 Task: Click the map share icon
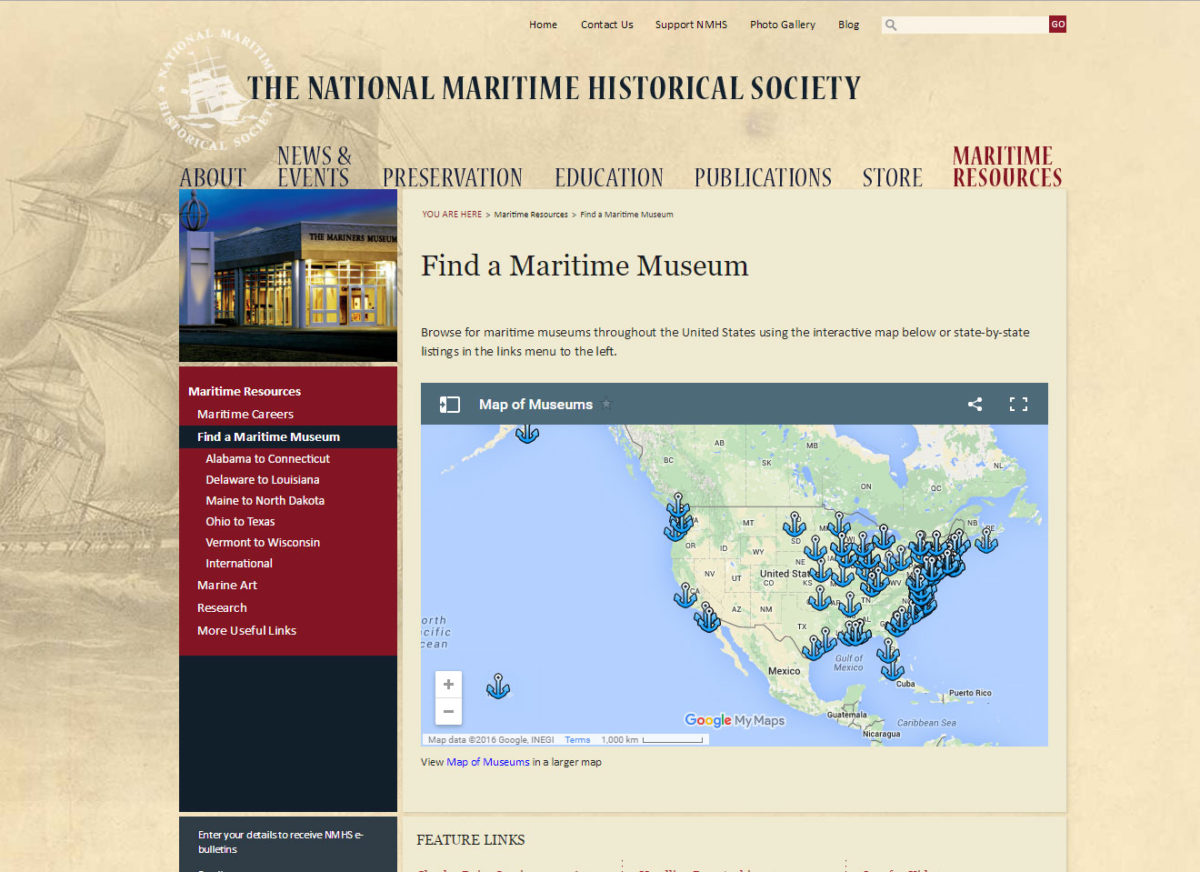coord(974,404)
